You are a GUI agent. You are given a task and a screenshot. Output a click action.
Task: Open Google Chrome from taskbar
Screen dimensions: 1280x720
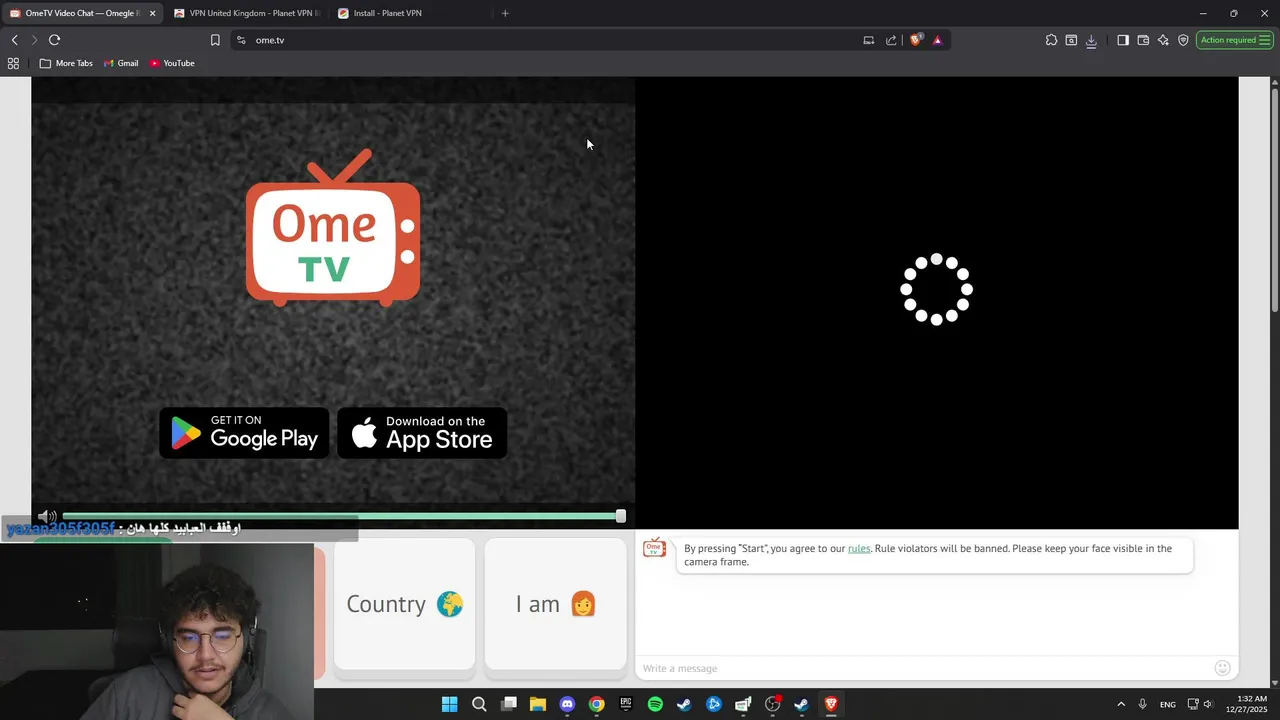click(x=596, y=704)
